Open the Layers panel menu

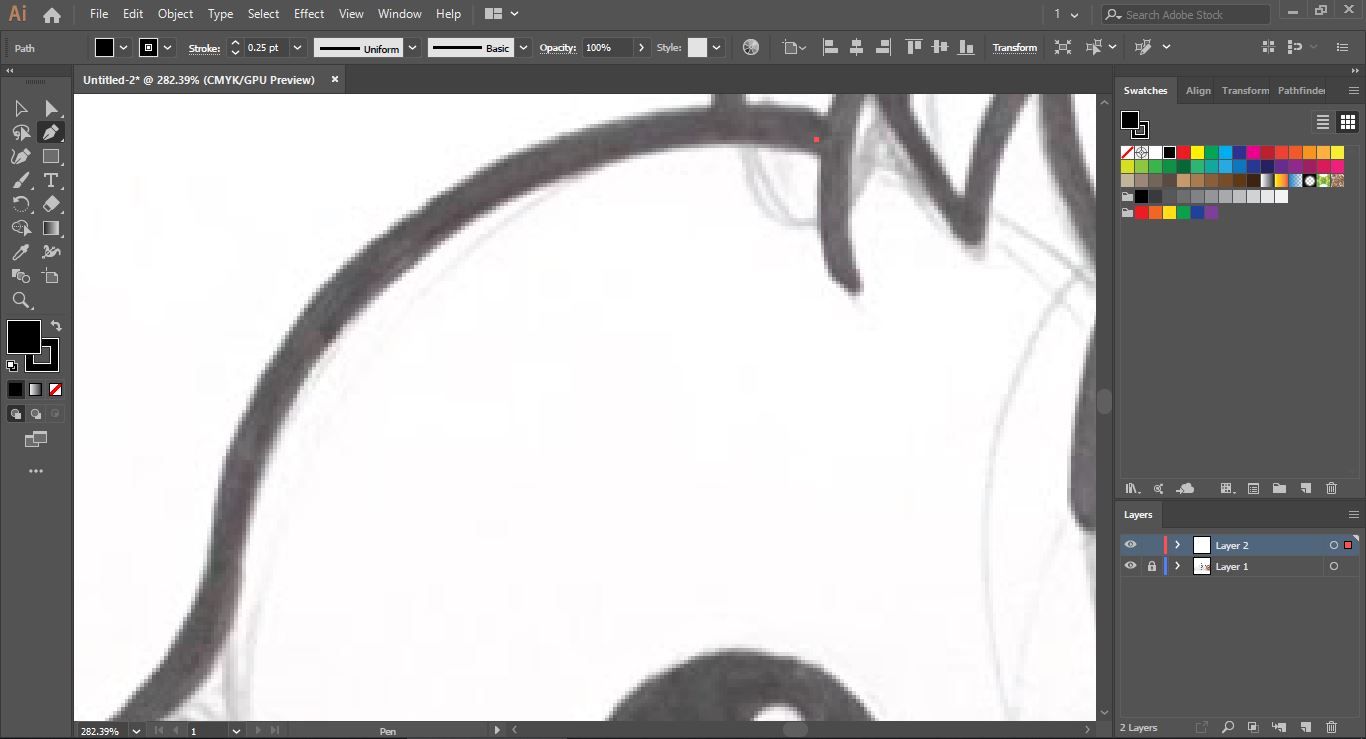[1354, 515]
